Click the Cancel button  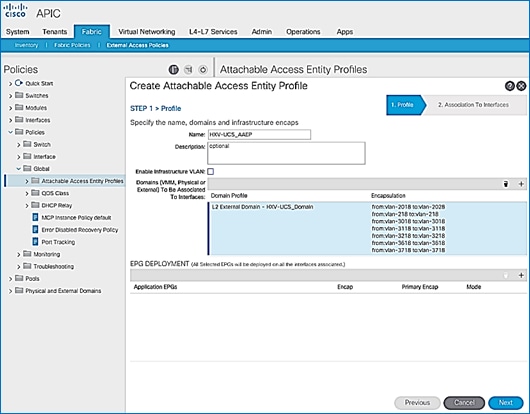pos(464,403)
